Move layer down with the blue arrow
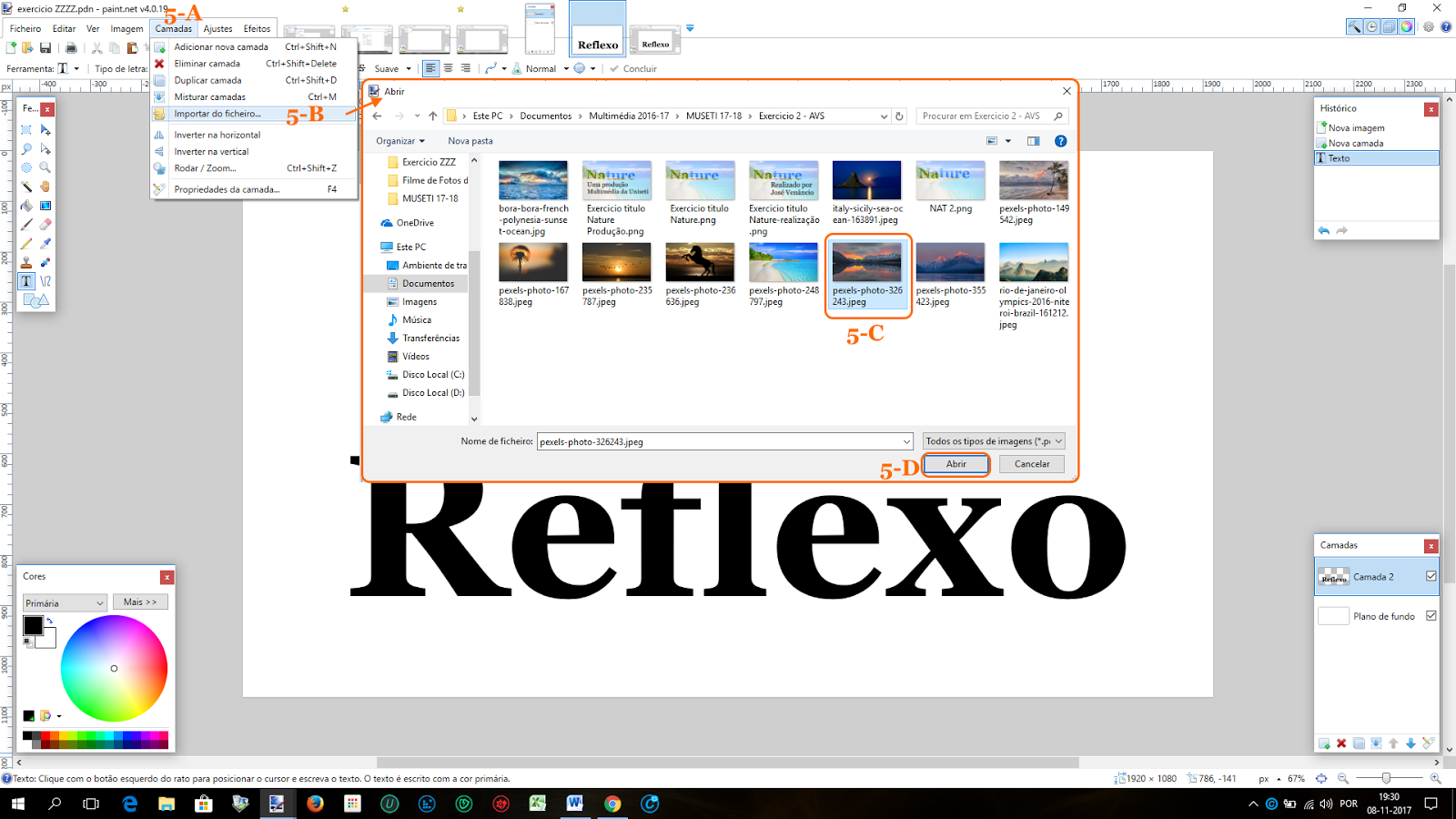This screenshot has height=819, width=1456. 1410,743
